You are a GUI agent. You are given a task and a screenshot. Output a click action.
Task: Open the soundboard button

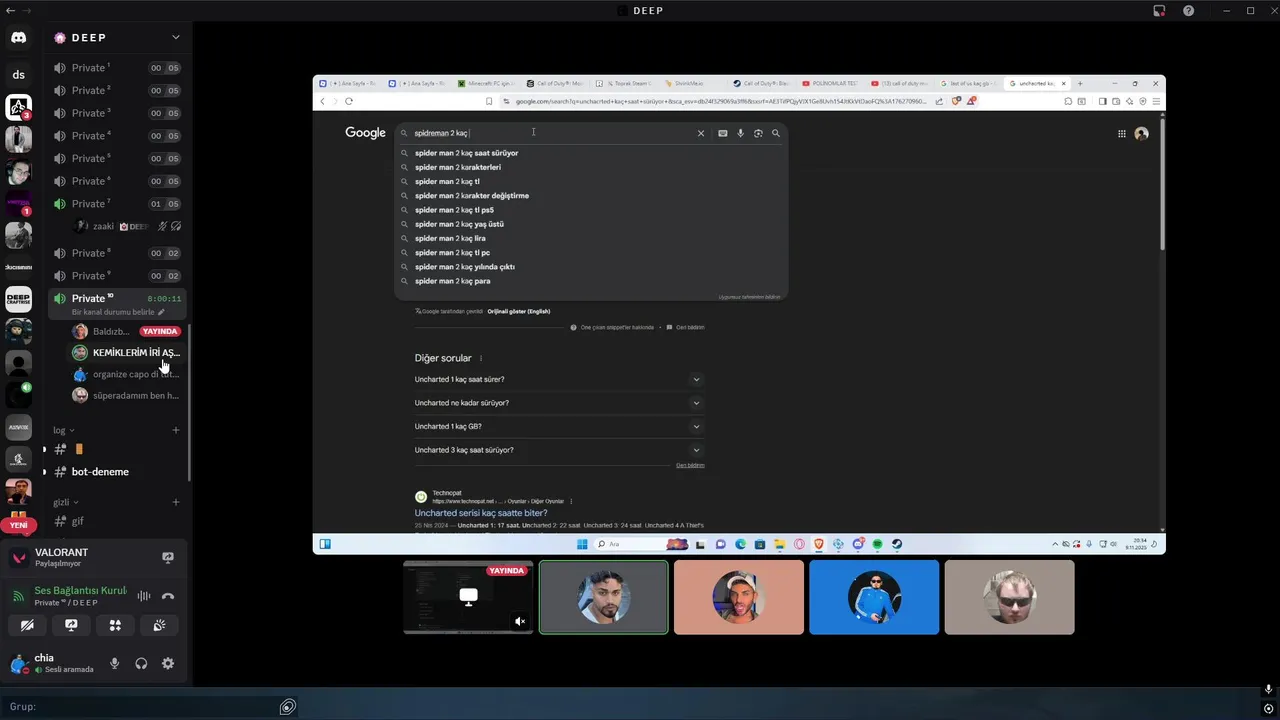(159, 625)
